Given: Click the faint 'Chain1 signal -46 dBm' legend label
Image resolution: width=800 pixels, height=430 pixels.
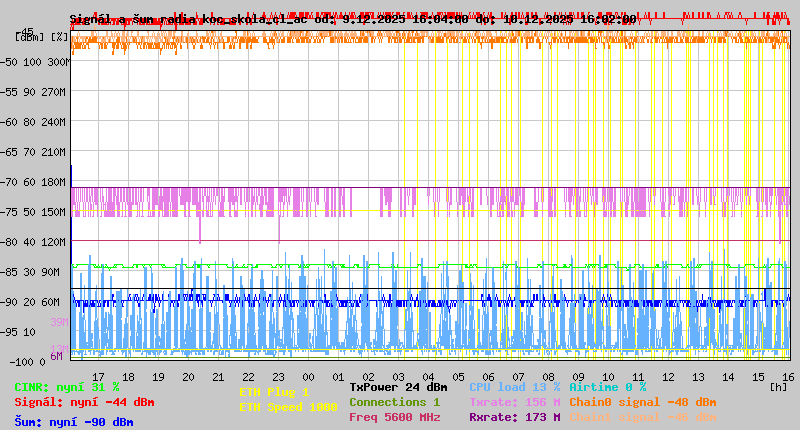Looking at the screenshot, I should [x=643, y=417].
